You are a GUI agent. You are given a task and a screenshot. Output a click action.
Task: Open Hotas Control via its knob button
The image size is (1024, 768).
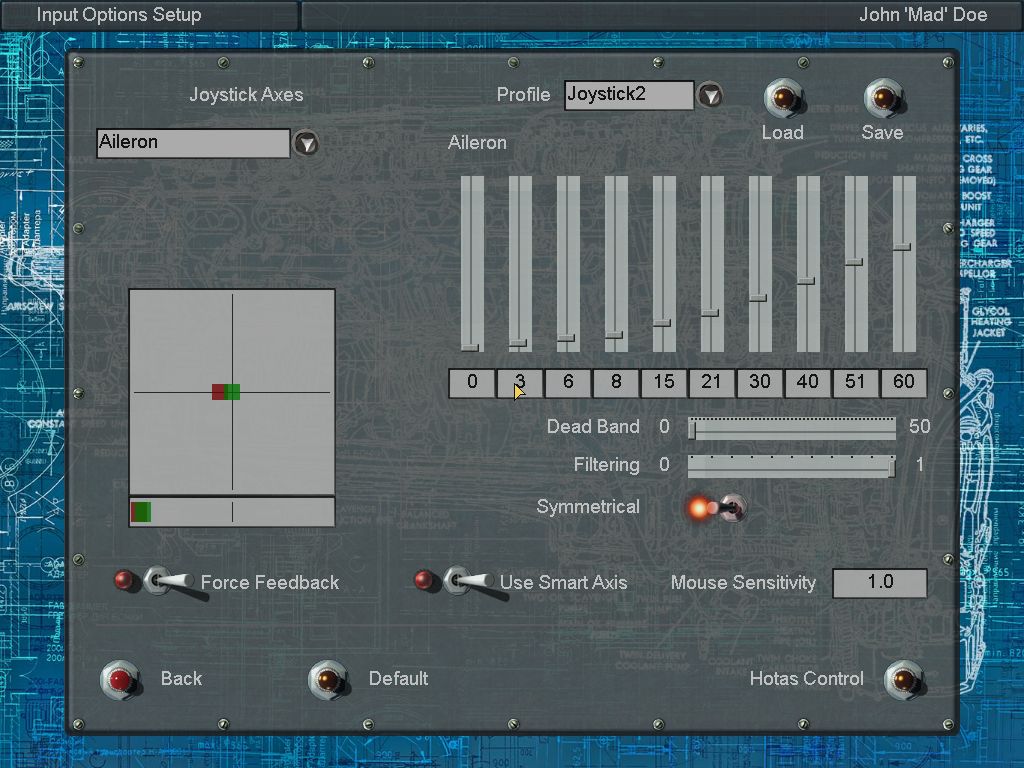click(x=904, y=679)
